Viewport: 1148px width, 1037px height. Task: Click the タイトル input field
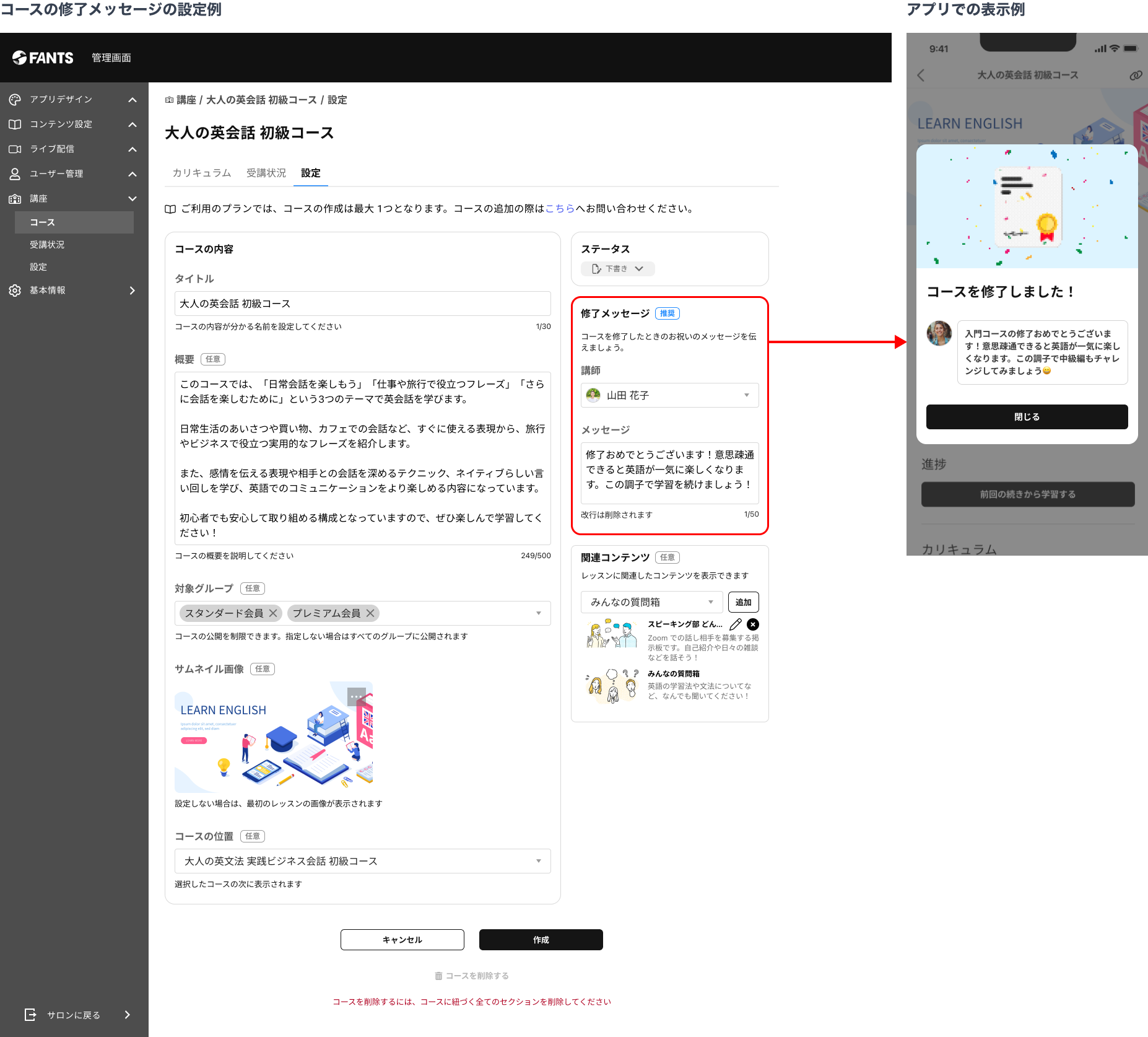363,304
